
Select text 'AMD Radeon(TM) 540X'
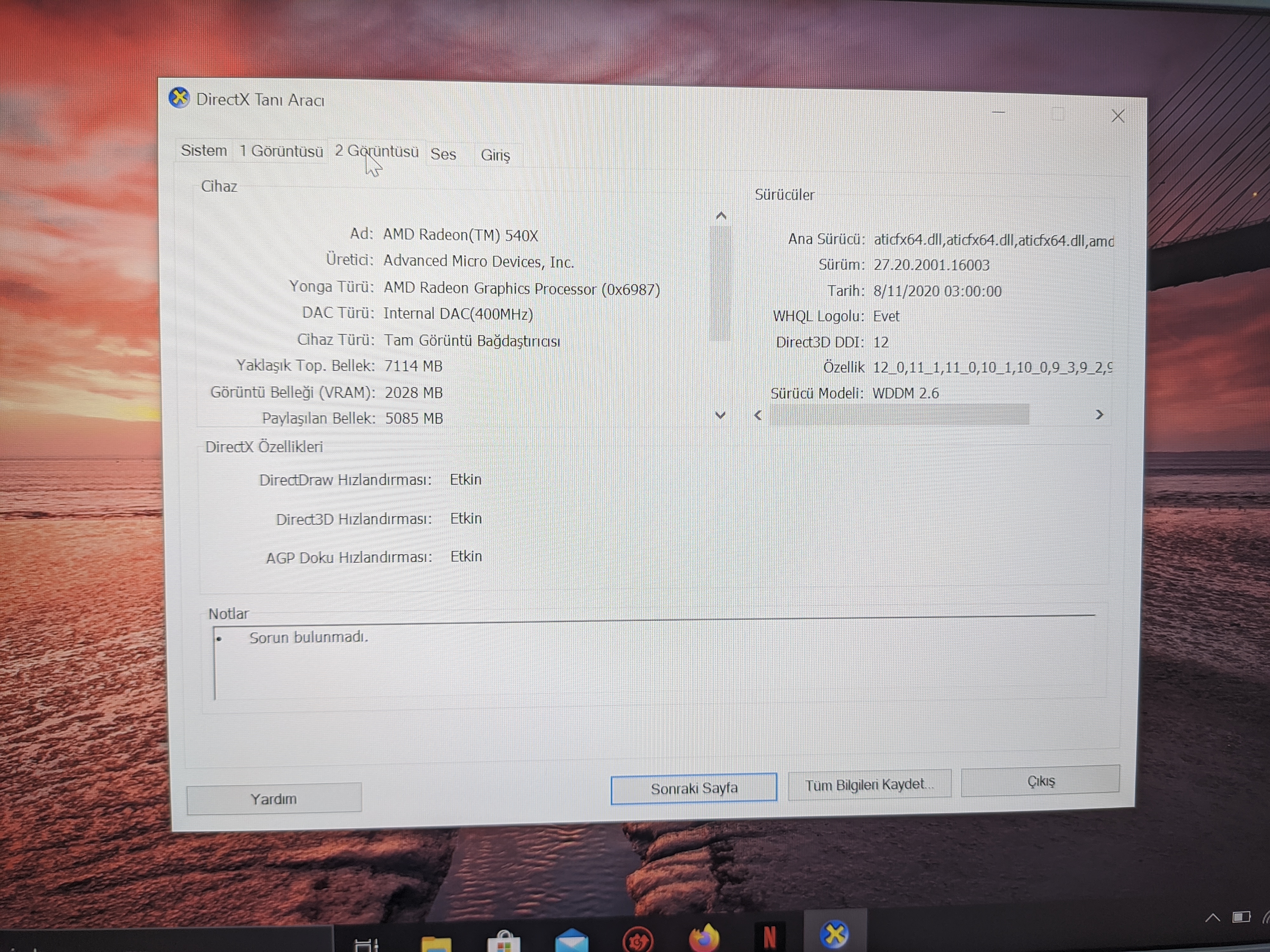pos(460,235)
